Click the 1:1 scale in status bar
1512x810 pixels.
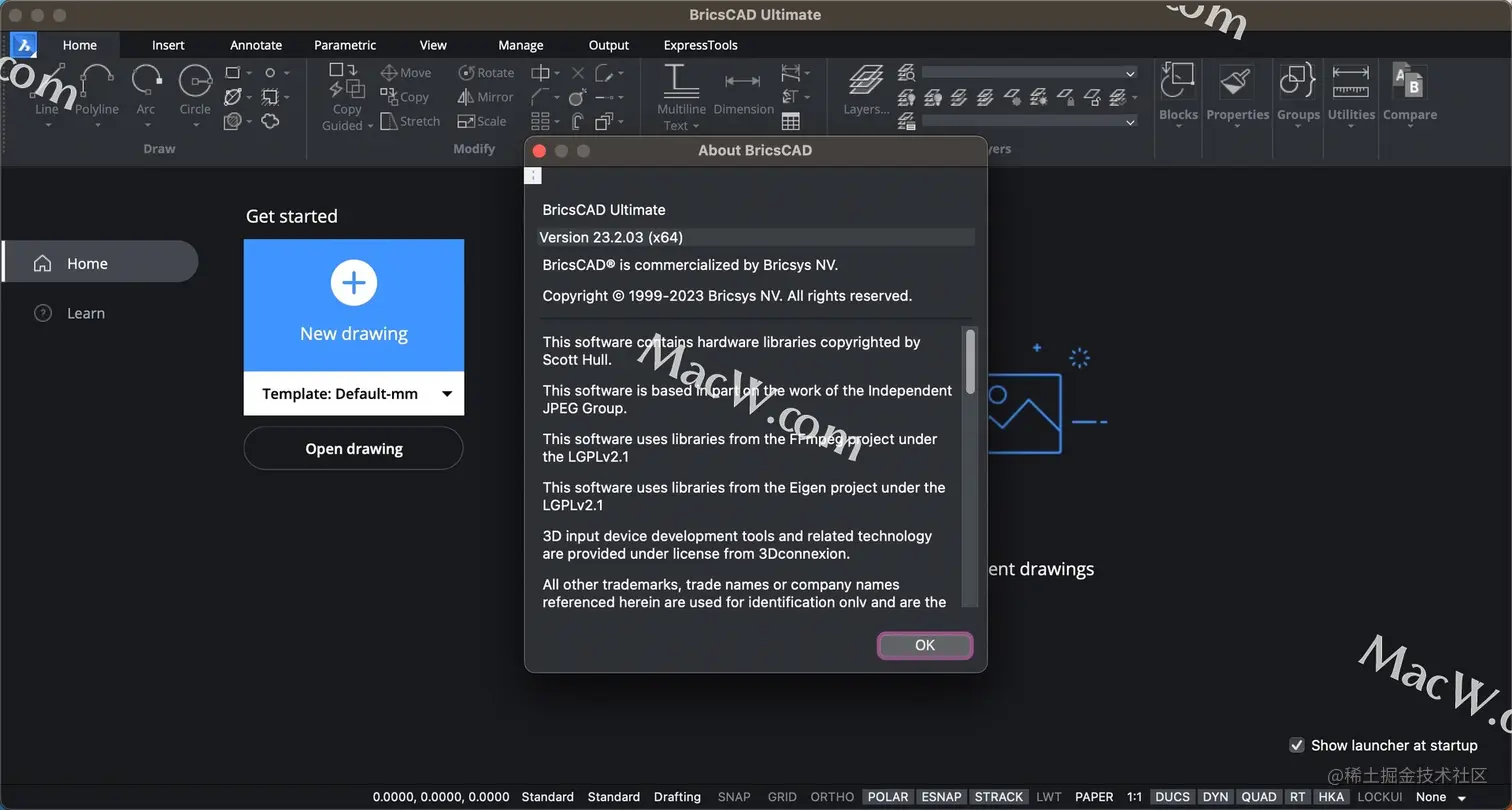point(1134,797)
